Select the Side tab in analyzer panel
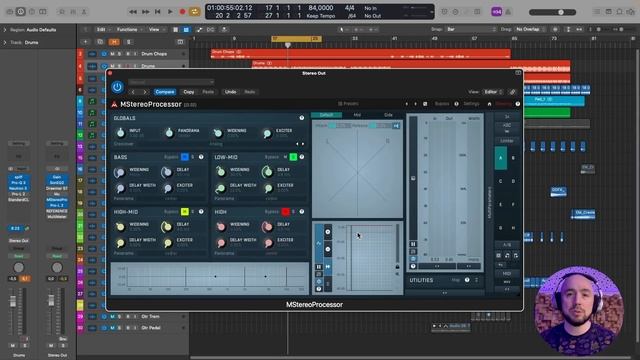Image resolution: width=640 pixels, height=360 pixels. tap(388, 115)
